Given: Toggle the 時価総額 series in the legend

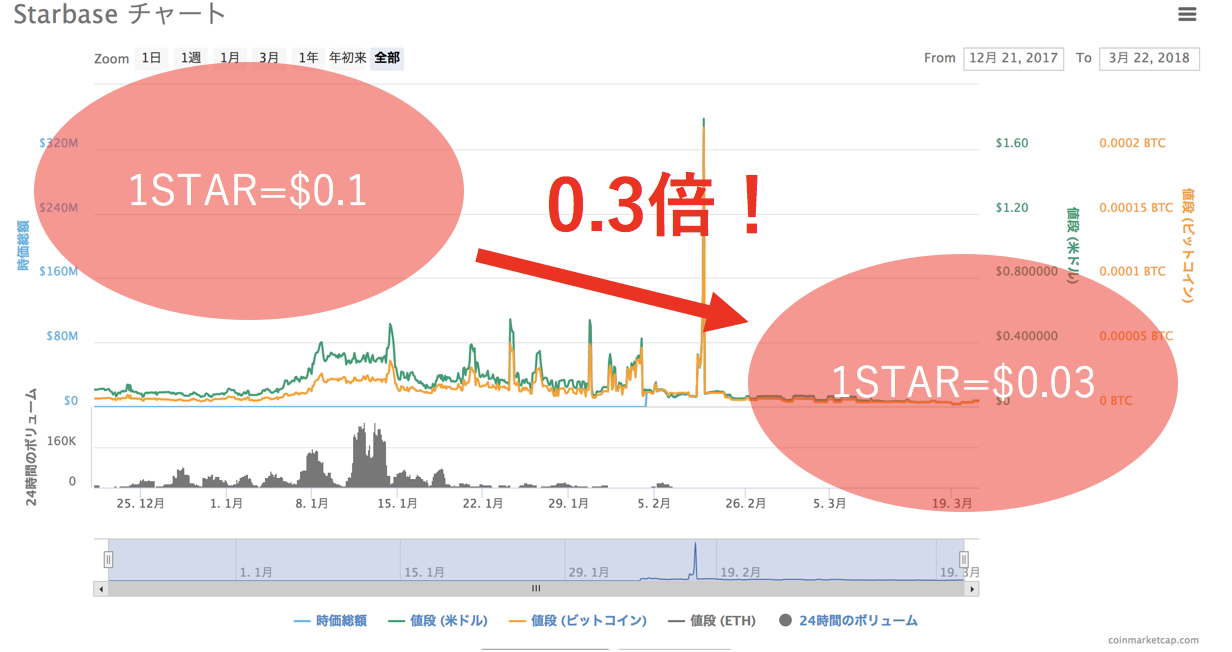Looking at the screenshot, I should point(331,620).
